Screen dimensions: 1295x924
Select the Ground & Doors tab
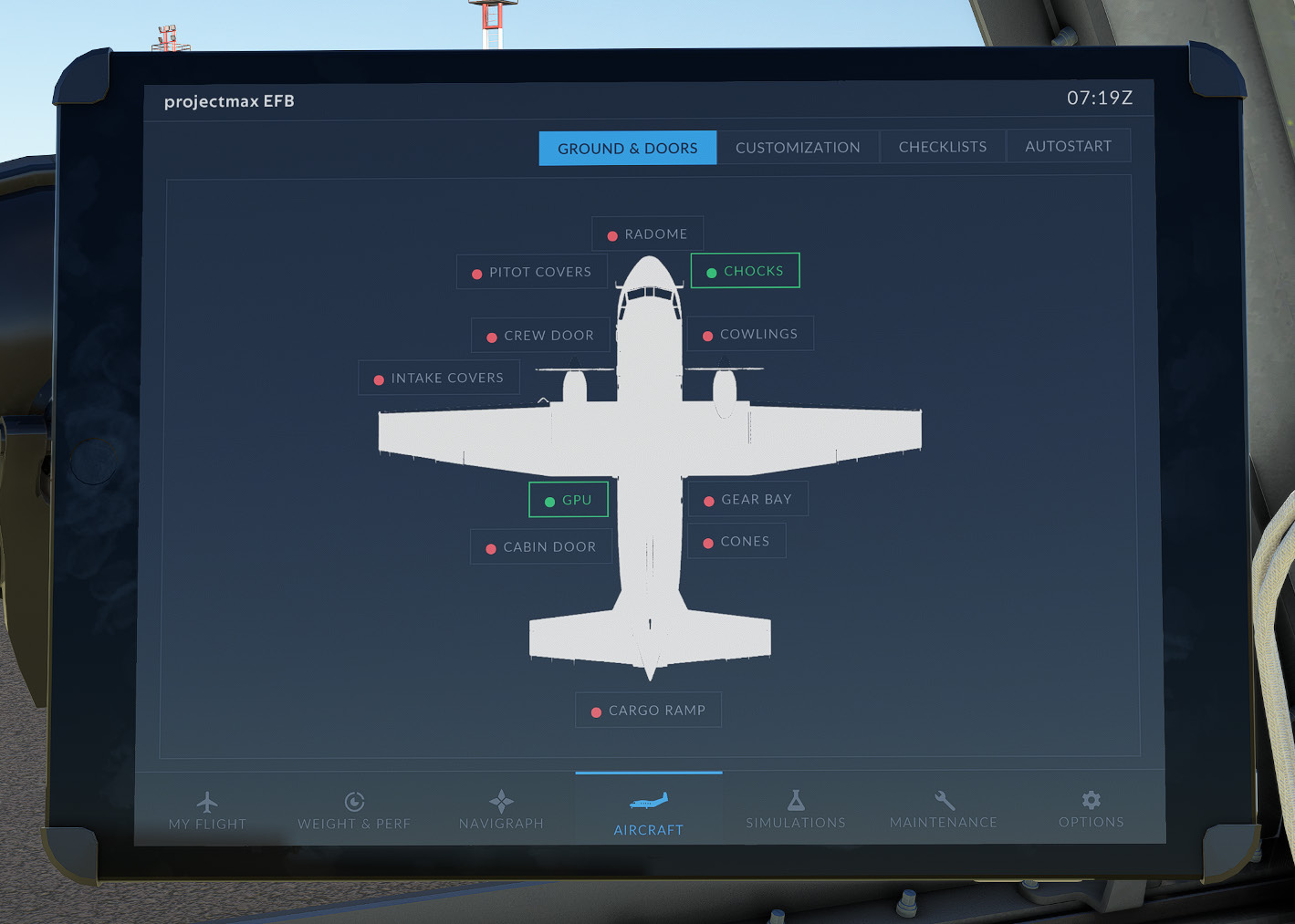(628, 148)
